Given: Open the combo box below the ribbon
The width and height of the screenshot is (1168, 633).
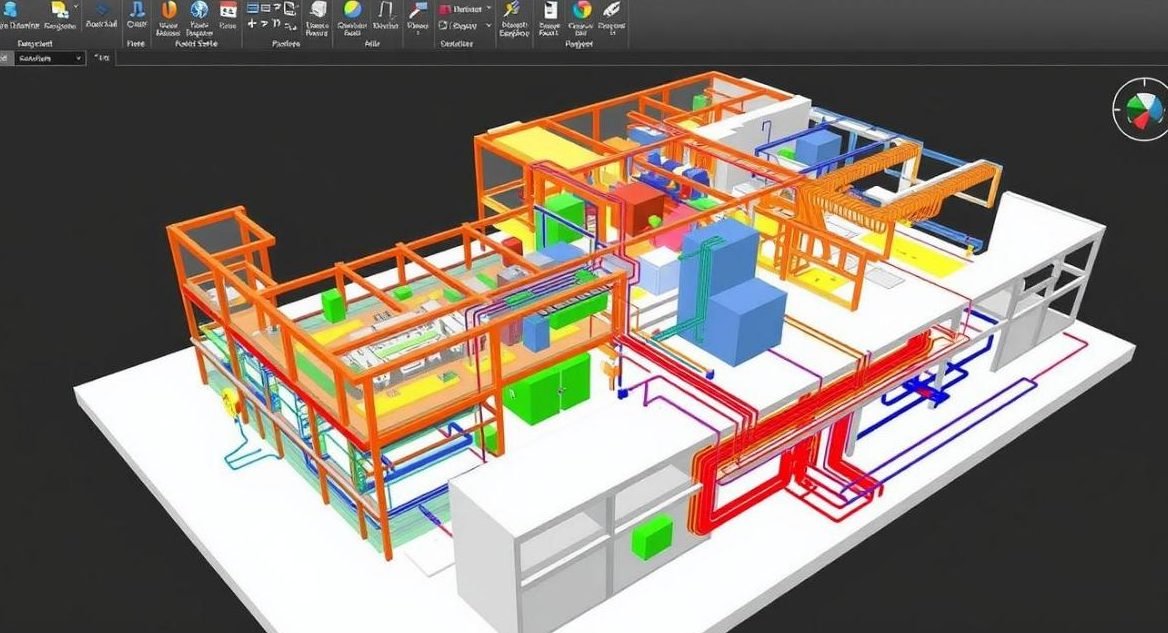Looking at the screenshot, I should (x=49, y=58).
